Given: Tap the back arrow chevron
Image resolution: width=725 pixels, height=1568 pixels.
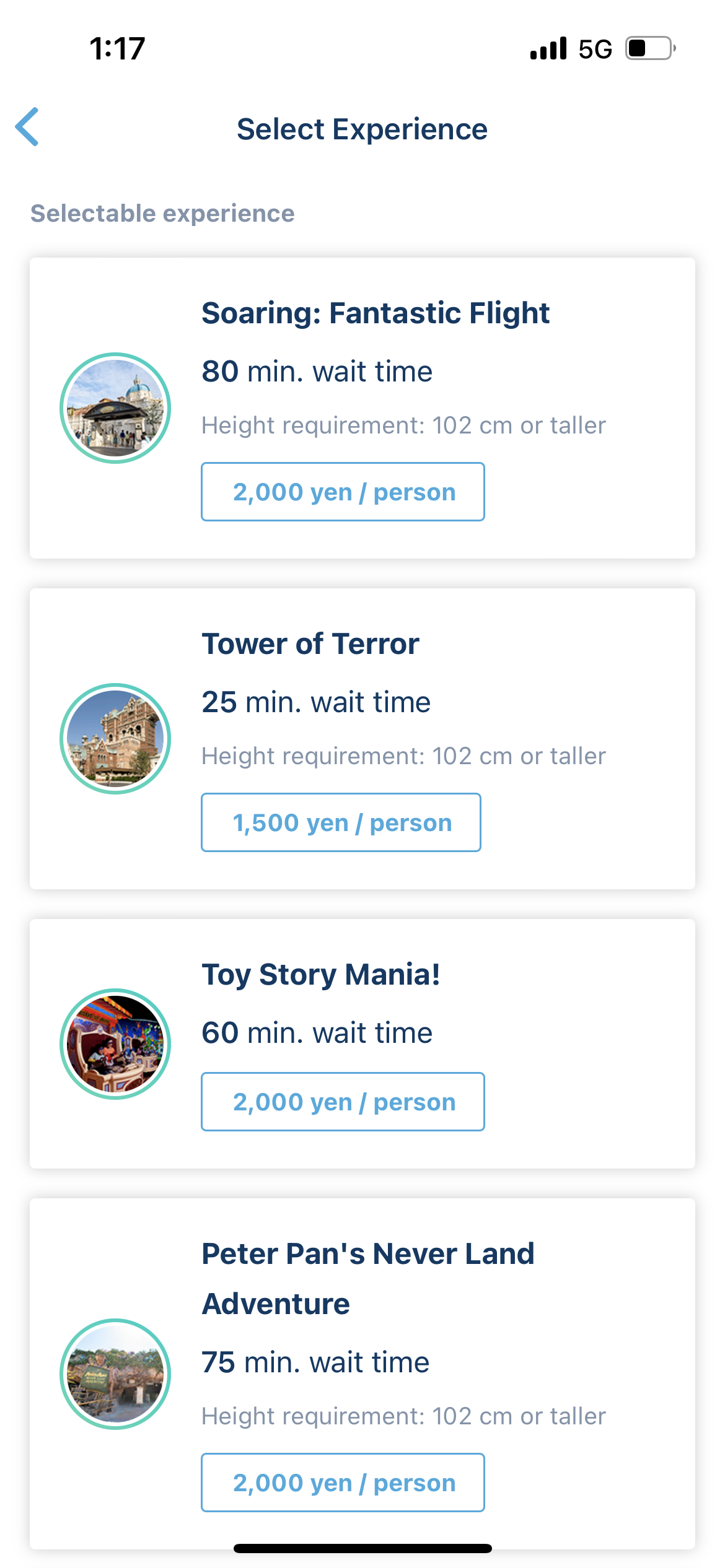Looking at the screenshot, I should pos(28,127).
